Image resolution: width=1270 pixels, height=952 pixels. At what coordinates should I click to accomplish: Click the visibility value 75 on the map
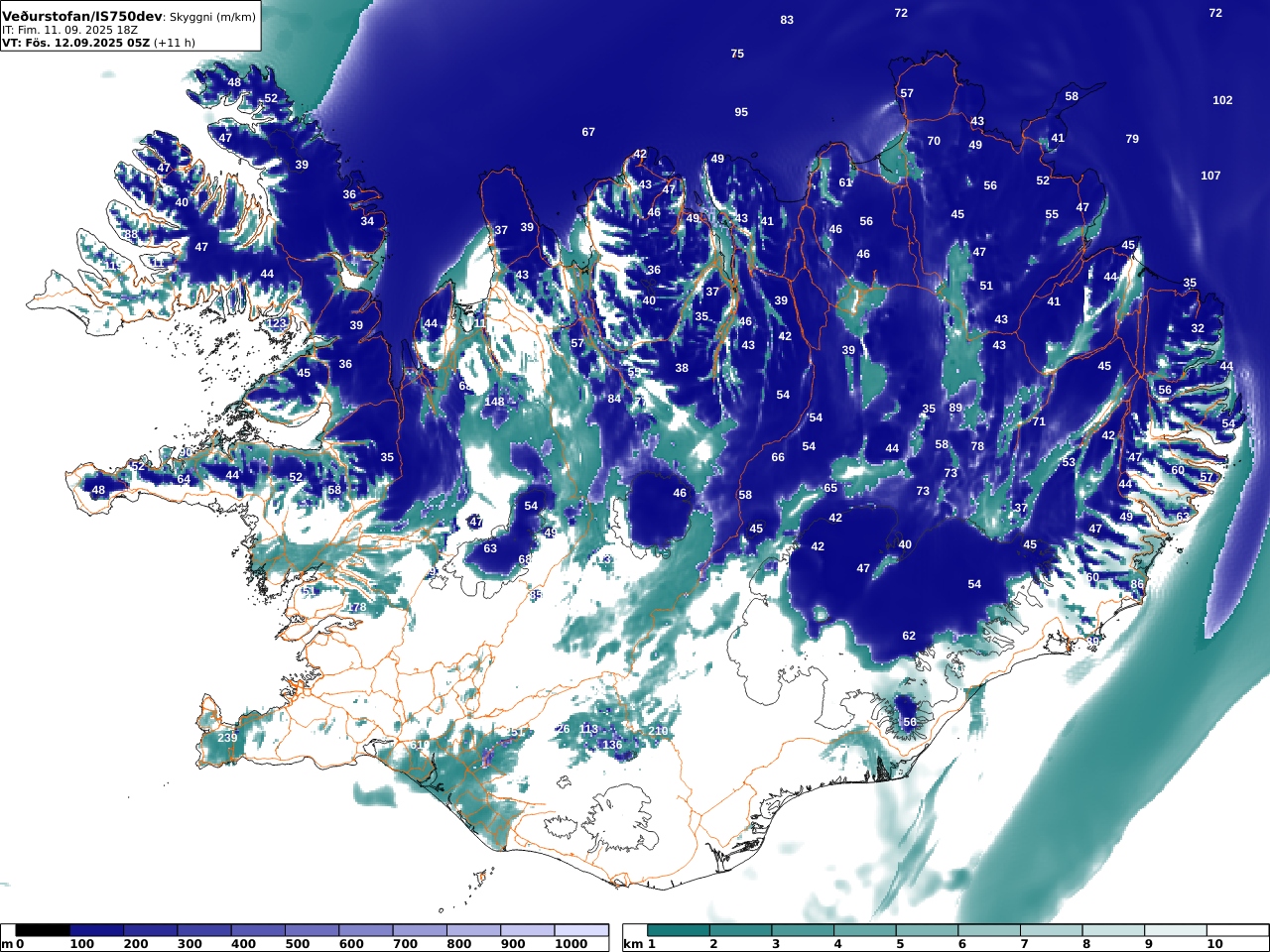point(737,54)
